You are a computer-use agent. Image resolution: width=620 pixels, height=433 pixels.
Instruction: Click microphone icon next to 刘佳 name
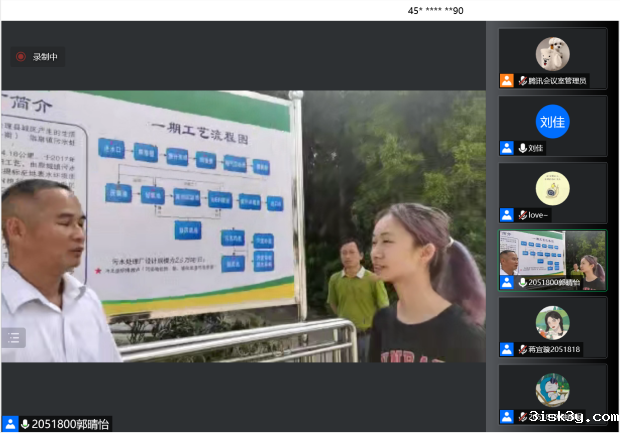coord(522,148)
